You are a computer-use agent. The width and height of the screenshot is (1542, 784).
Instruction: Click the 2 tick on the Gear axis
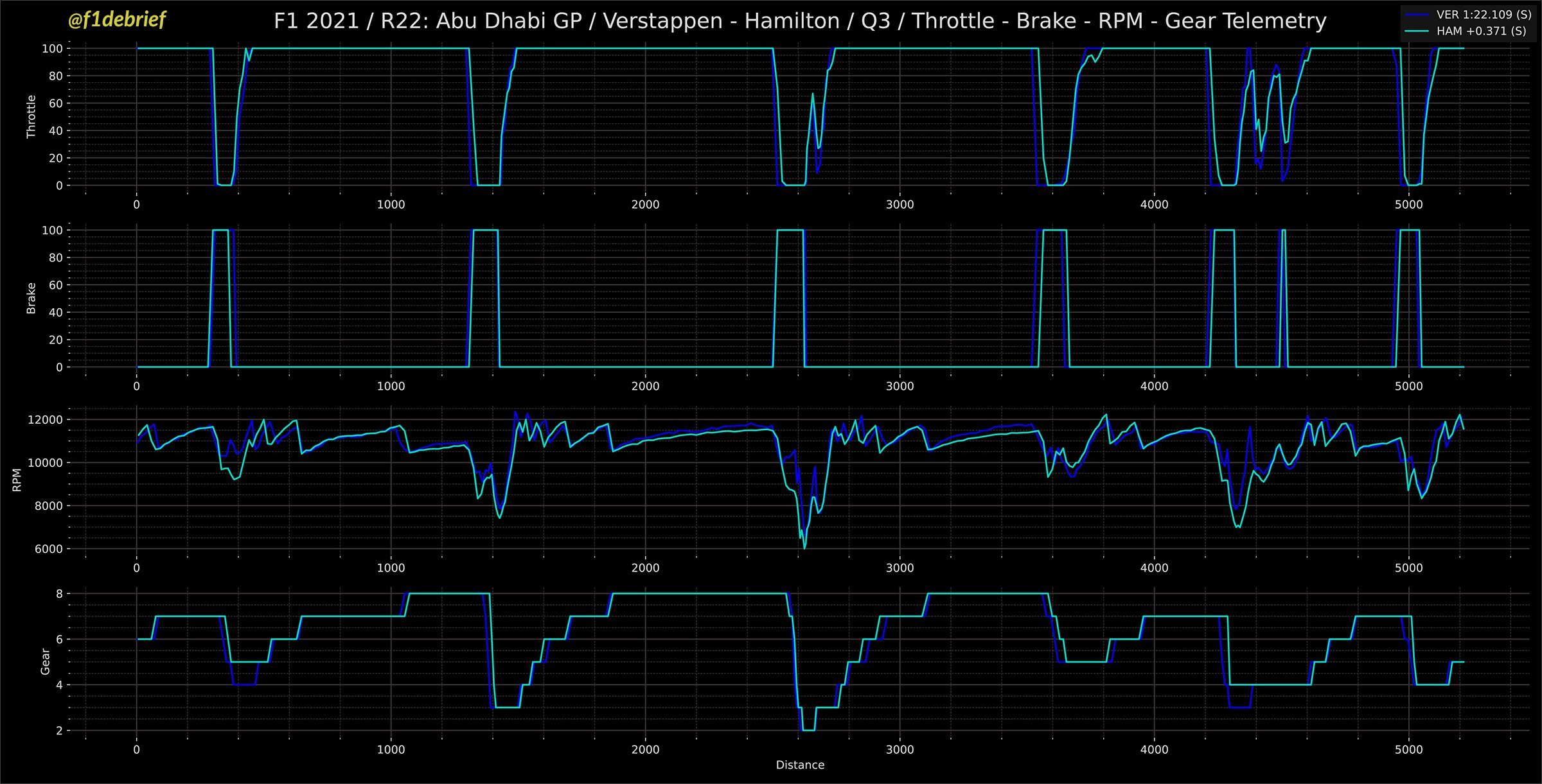click(x=60, y=731)
